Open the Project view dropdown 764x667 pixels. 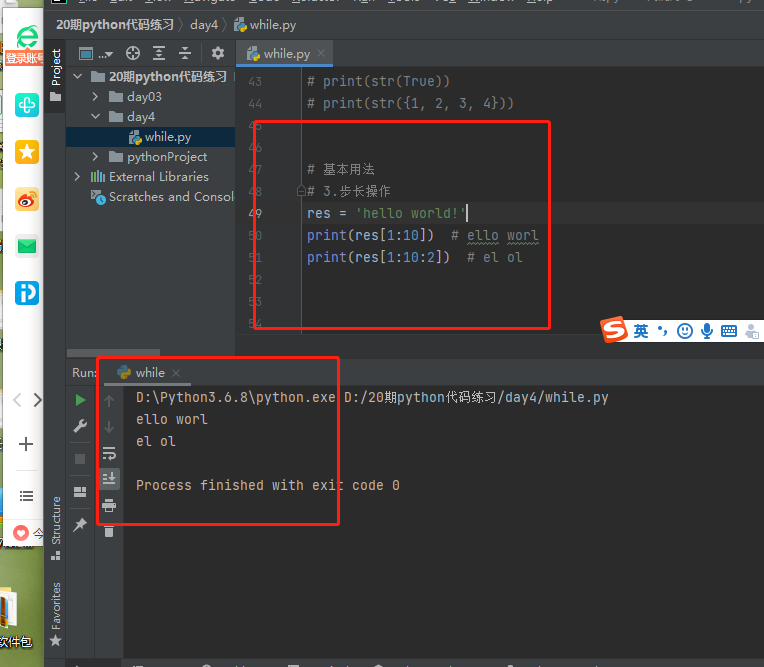(96, 54)
